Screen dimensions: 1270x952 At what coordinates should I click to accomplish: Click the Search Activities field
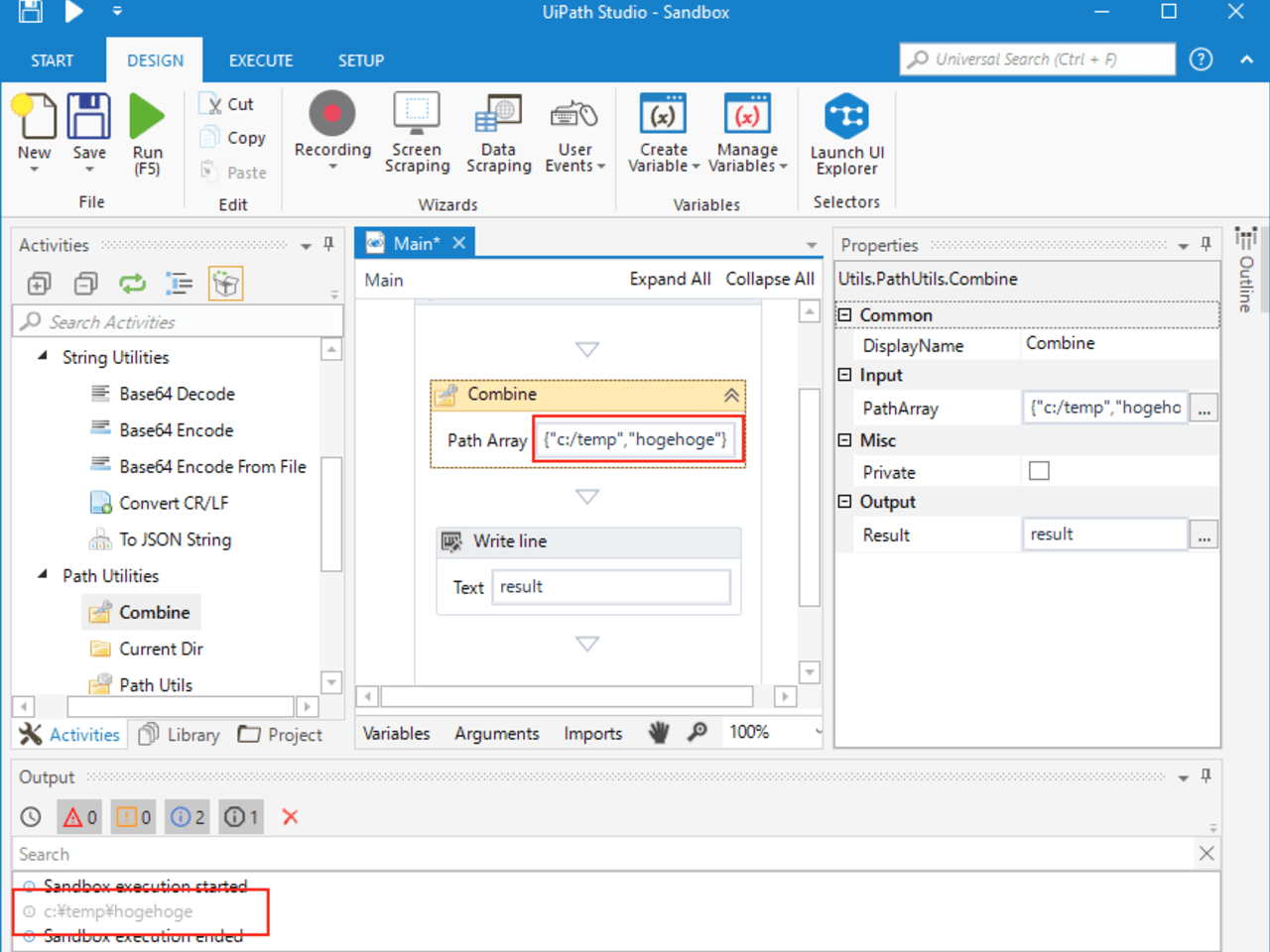tap(178, 321)
